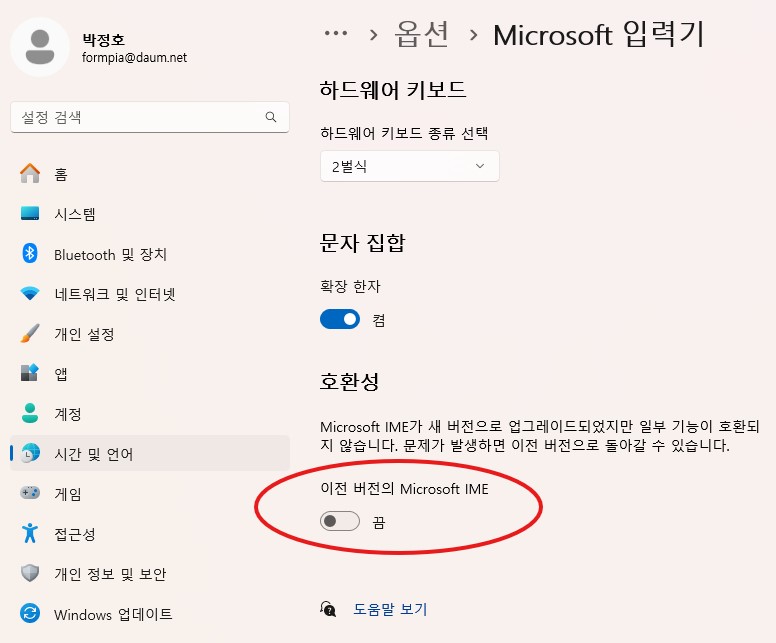Click the Bluetooth icon in sidebar
This screenshot has width=776, height=643.
point(30,253)
